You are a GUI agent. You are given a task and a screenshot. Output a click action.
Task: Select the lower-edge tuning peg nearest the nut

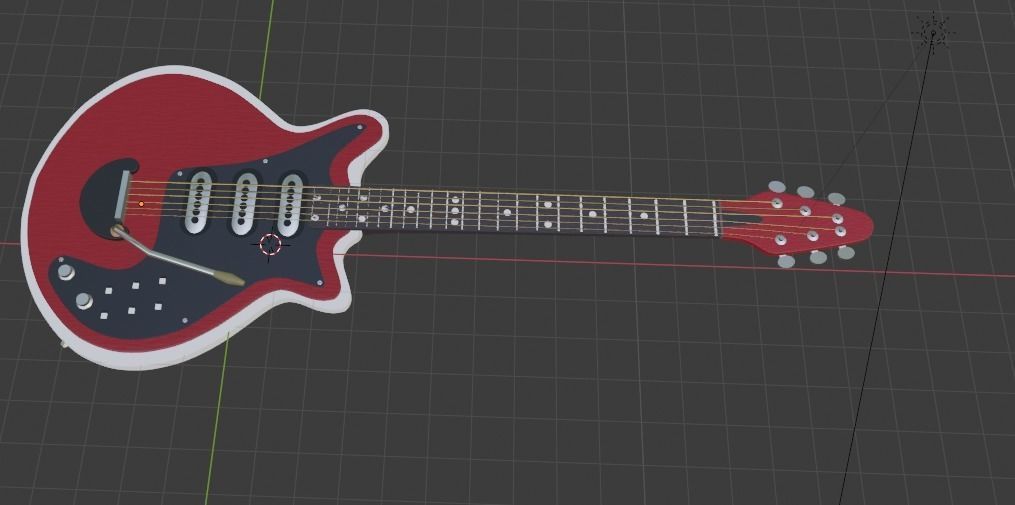pyautogui.click(x=786, y=261)
